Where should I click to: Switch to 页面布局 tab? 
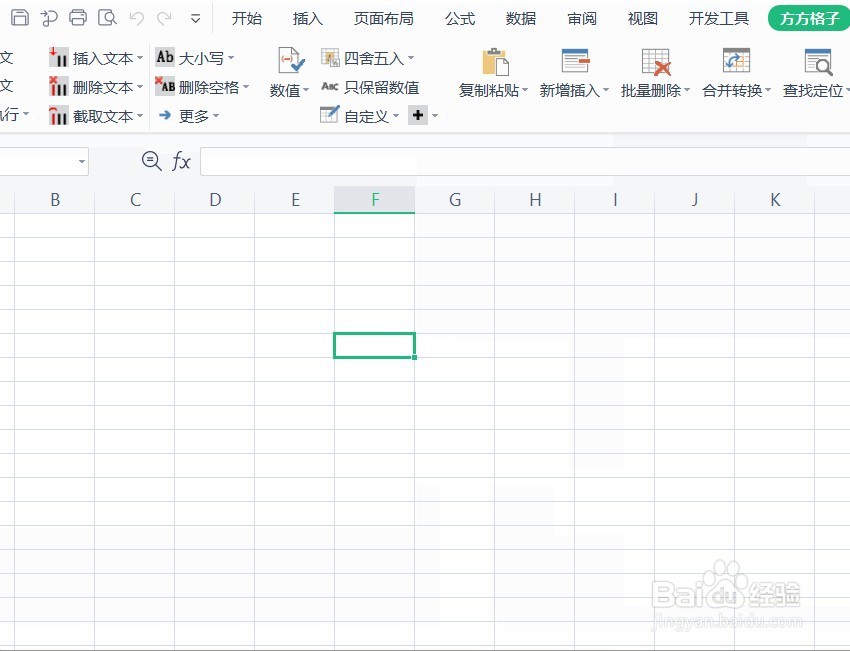(x=383, y=18)
